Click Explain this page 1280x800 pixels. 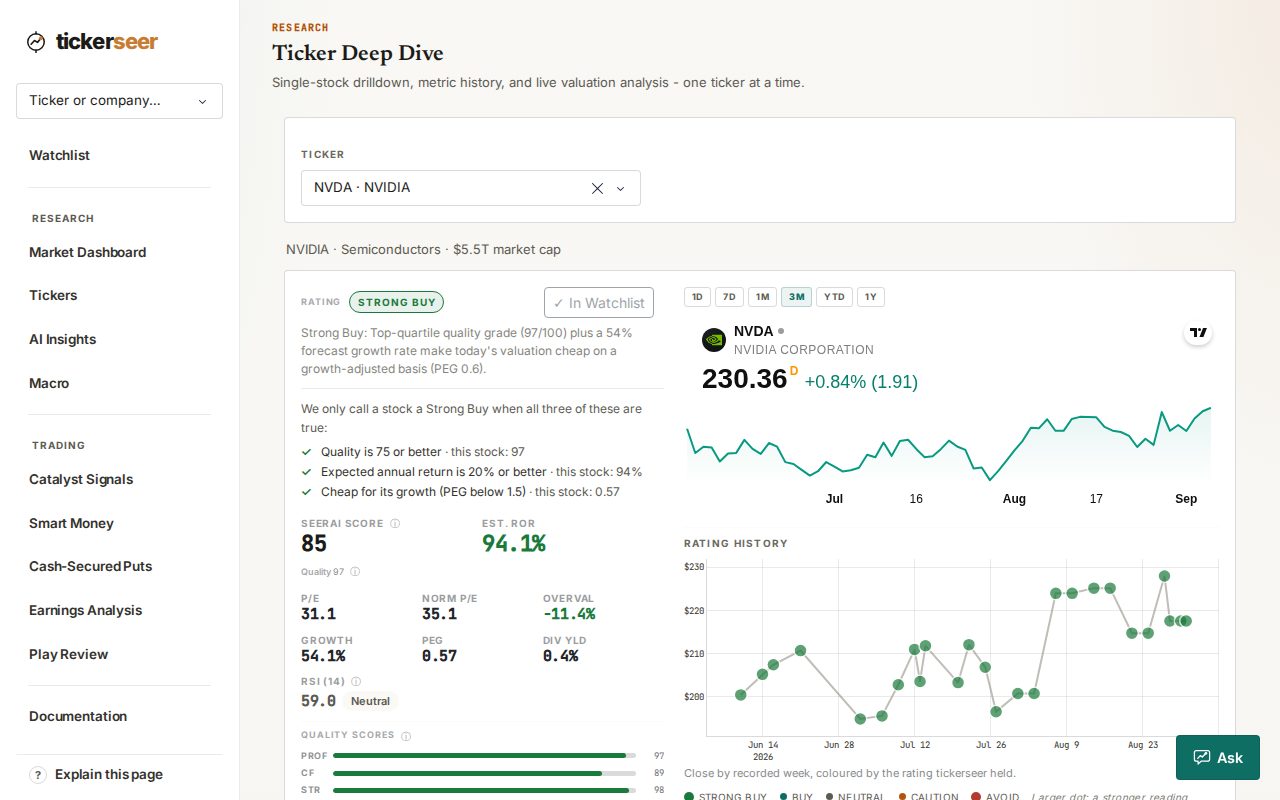click(109, 775)
